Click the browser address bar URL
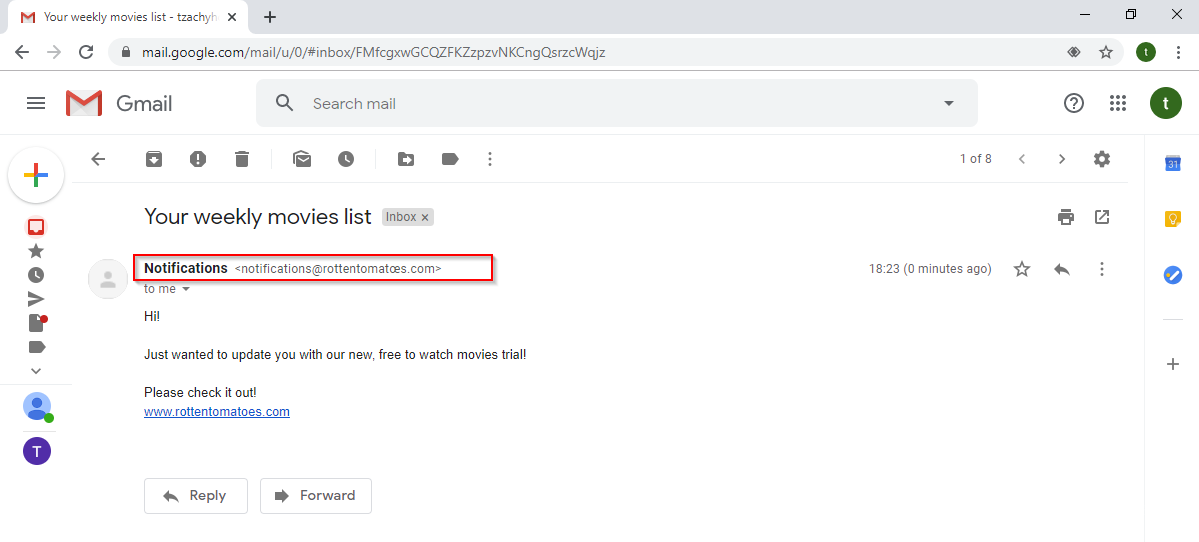Screen dimensions: 1199x542 click(x=374, y=53)
